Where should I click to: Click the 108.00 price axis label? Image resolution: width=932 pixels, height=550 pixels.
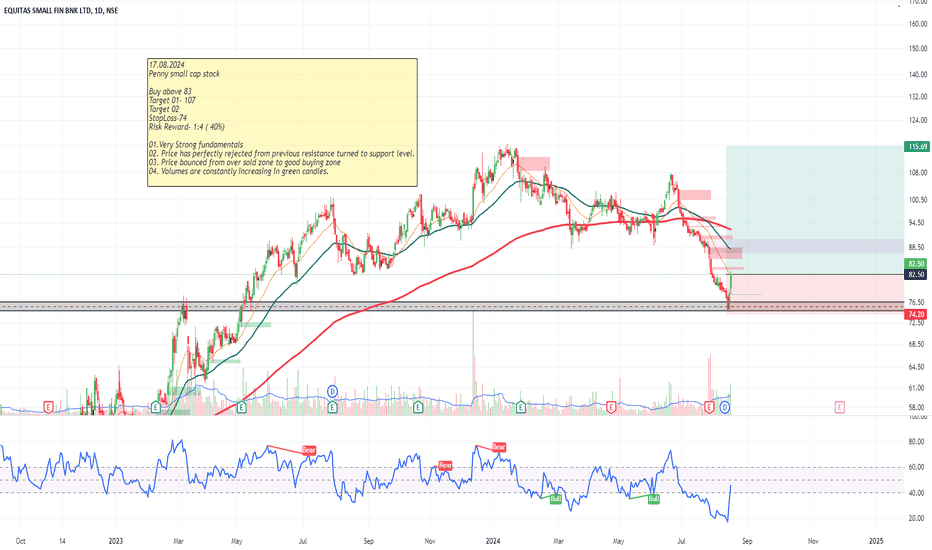[918, 173]
